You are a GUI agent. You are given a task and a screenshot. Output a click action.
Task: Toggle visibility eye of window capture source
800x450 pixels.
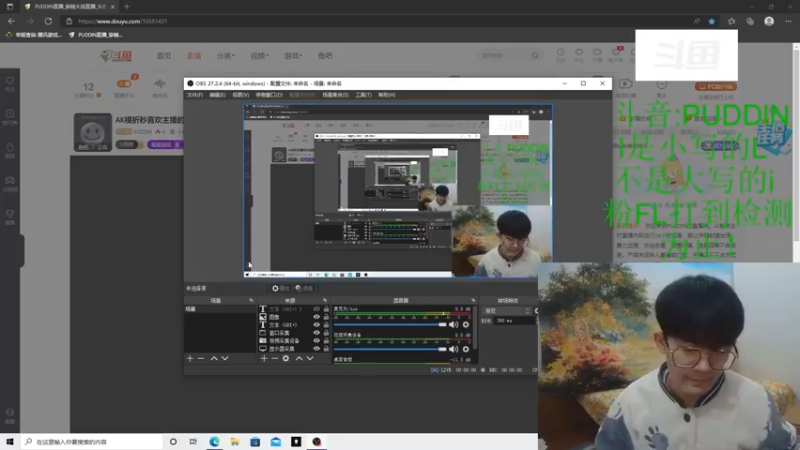(x=316, y=333)
